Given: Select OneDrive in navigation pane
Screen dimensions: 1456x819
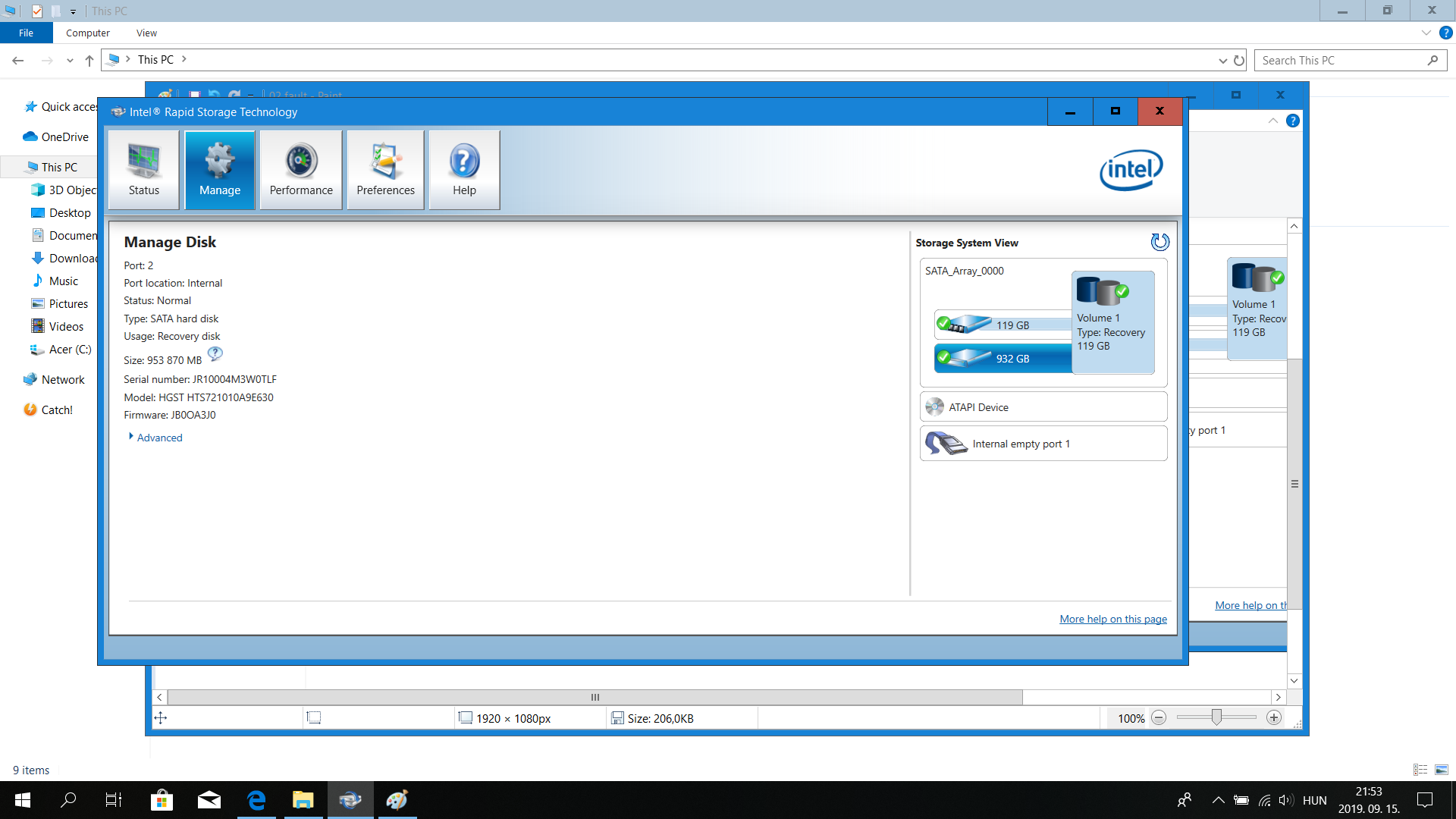Looking at the screenshot, I should click(x=57, y=137).
